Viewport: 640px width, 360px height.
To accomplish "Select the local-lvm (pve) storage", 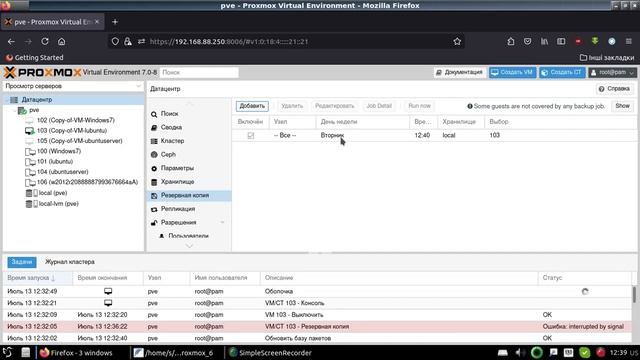I will pyautogui.click(x=58, y=203).
